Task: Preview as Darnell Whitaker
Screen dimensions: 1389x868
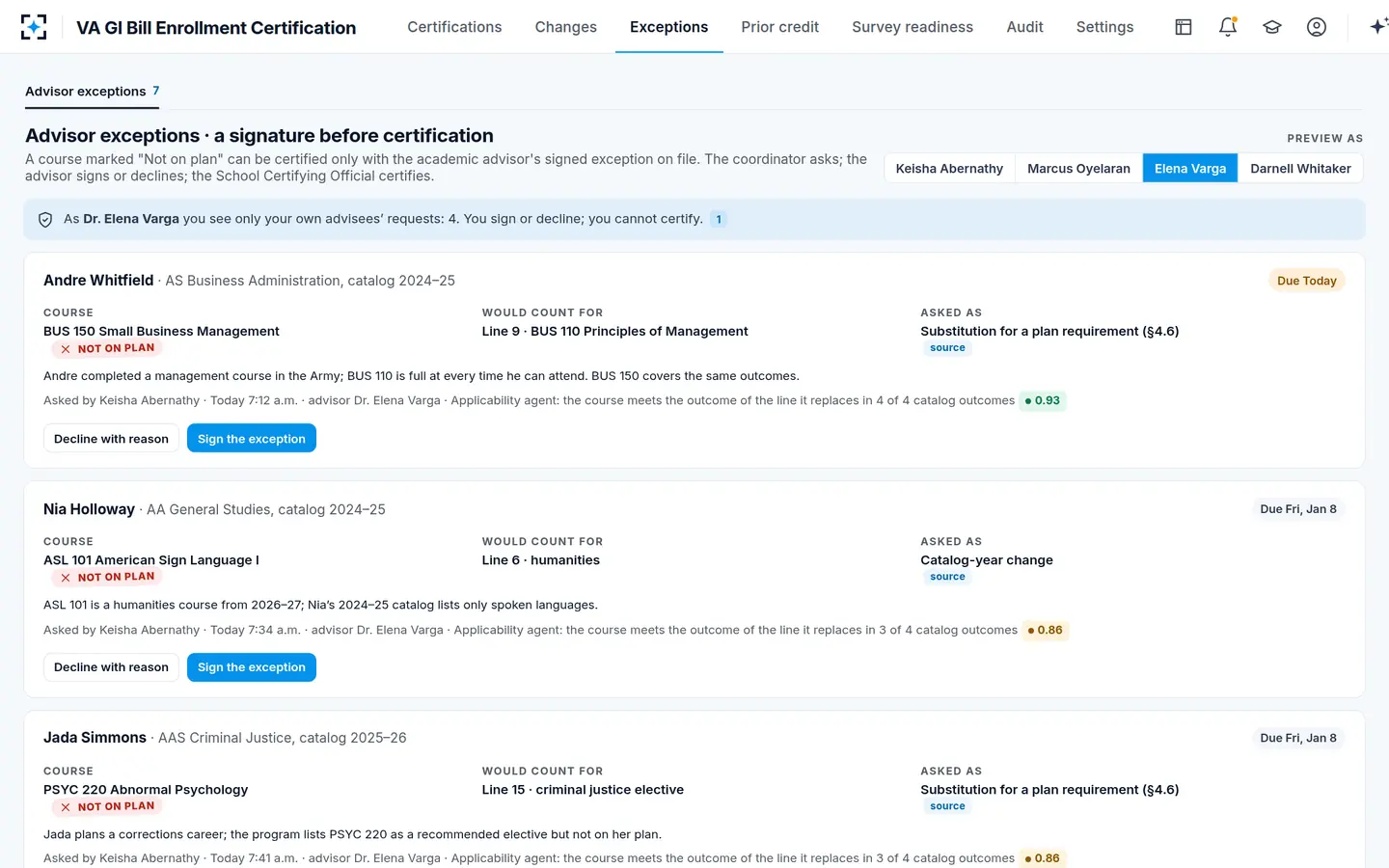Action: point(1300,169)
